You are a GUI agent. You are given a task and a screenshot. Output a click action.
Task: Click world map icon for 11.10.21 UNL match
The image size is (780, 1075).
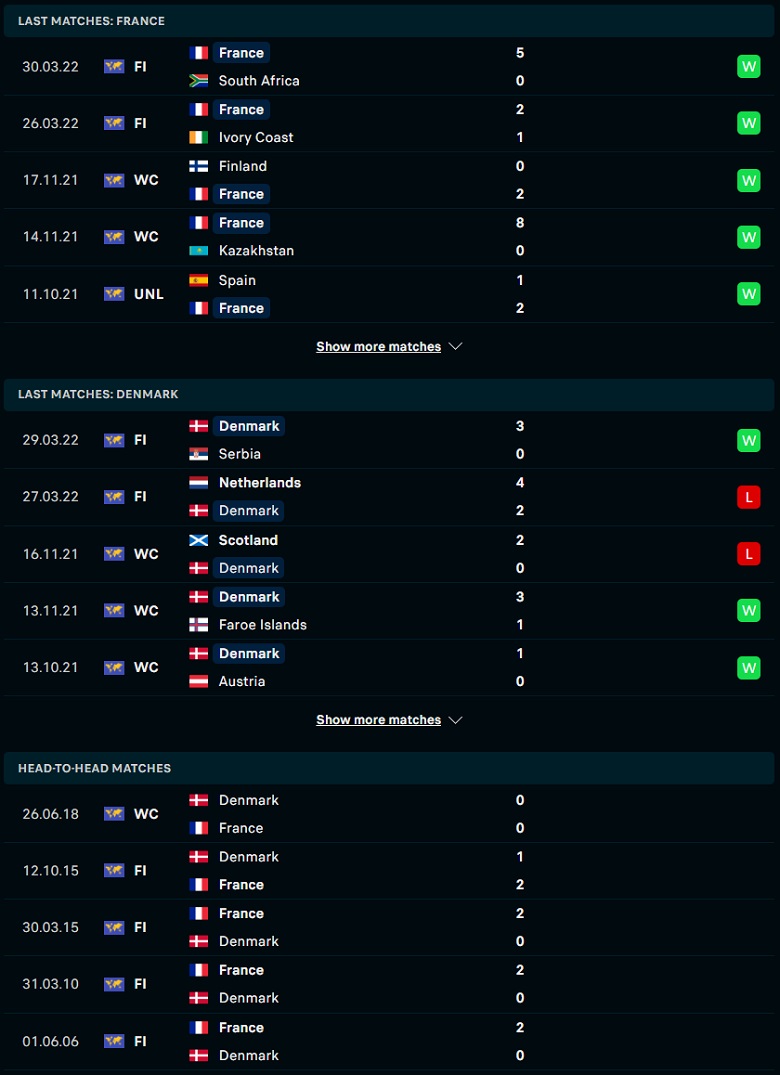click(114, 293)
